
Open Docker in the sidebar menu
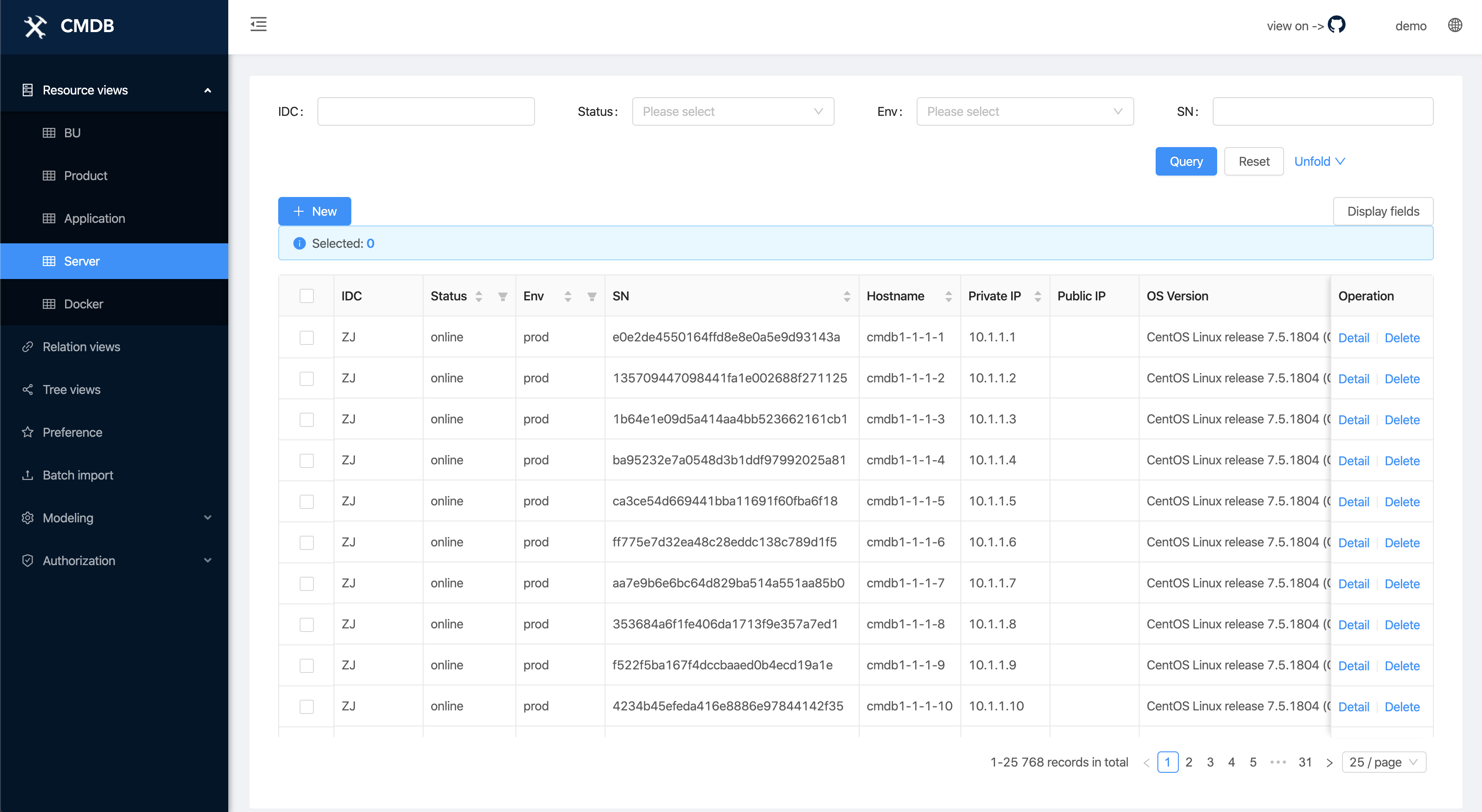(83, 304)
